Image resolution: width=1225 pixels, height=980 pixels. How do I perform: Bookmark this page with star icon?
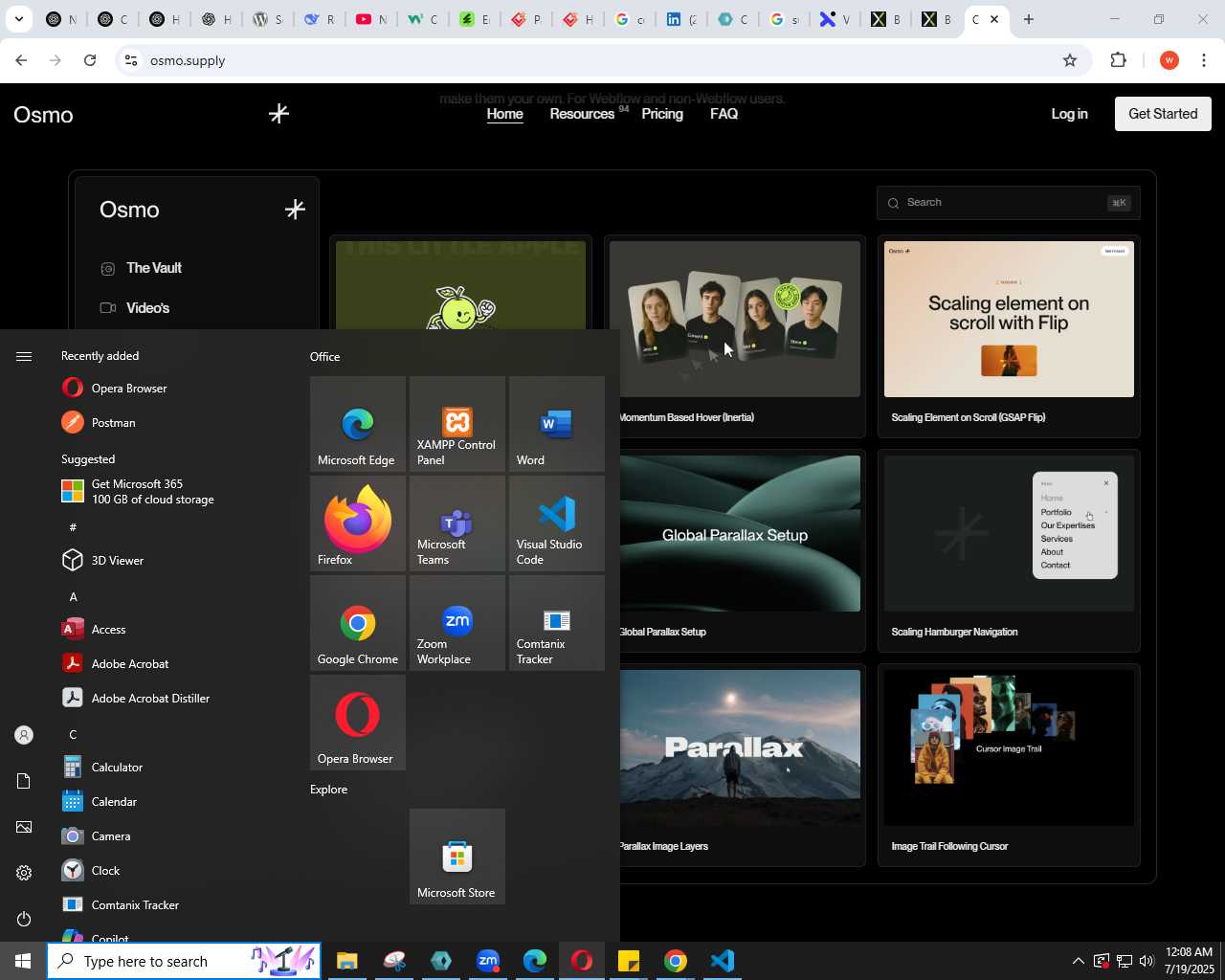1070,60
